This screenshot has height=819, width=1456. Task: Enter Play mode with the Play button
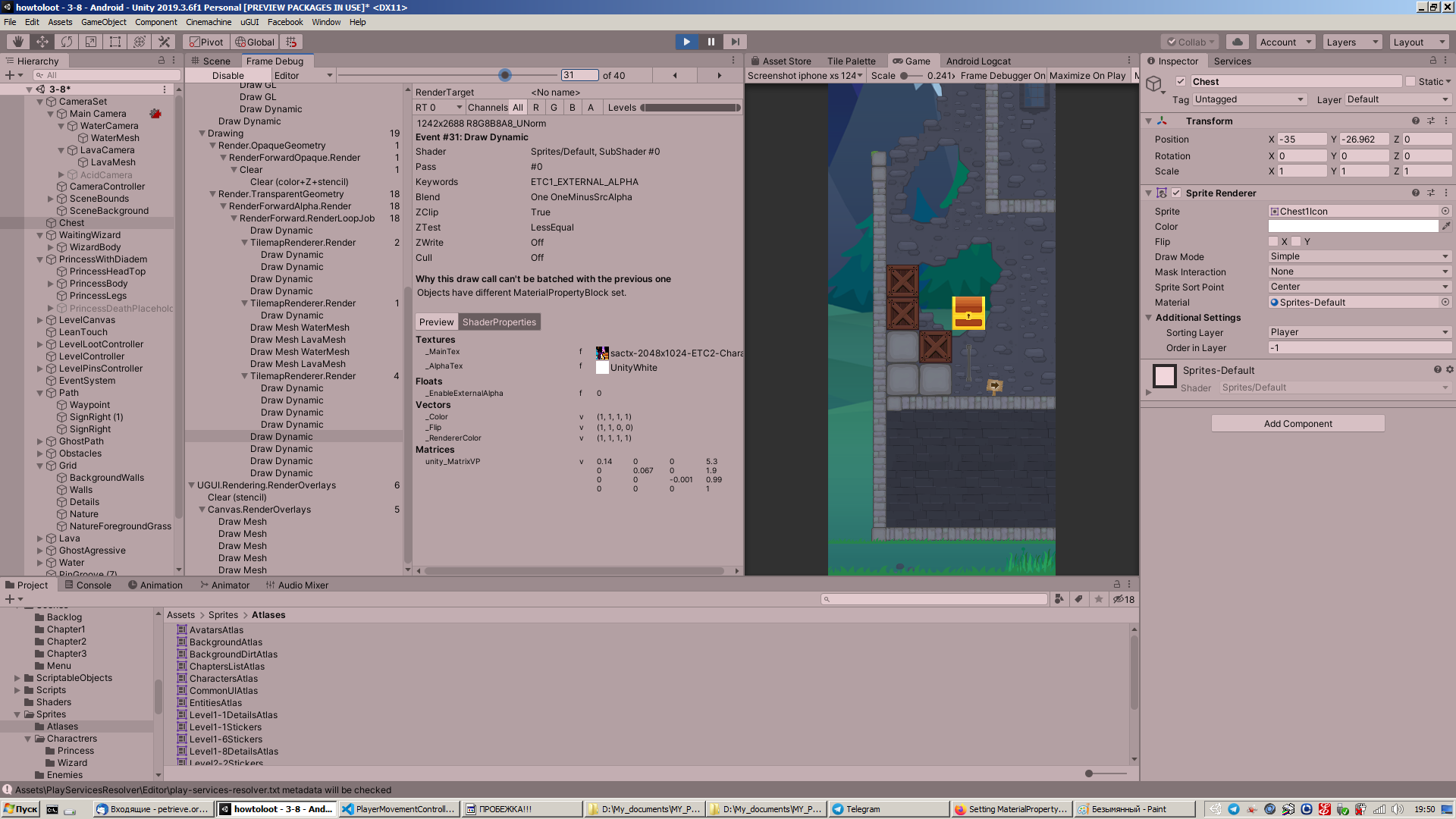tap(686, 42)
